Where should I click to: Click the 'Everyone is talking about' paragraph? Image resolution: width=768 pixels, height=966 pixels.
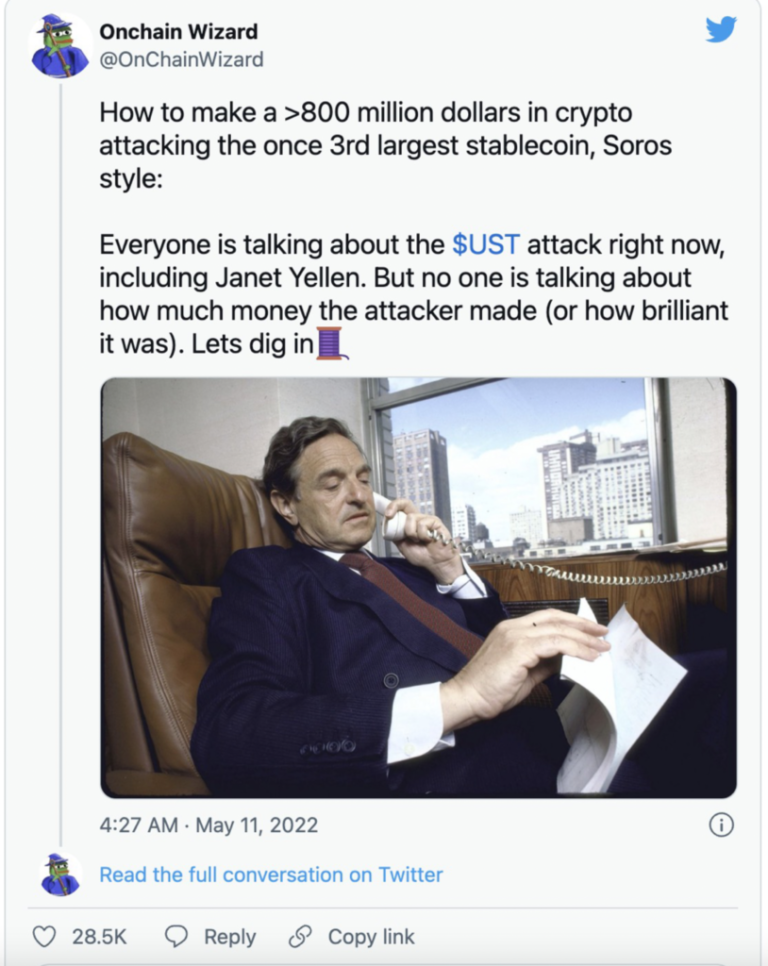coord(414,294)
